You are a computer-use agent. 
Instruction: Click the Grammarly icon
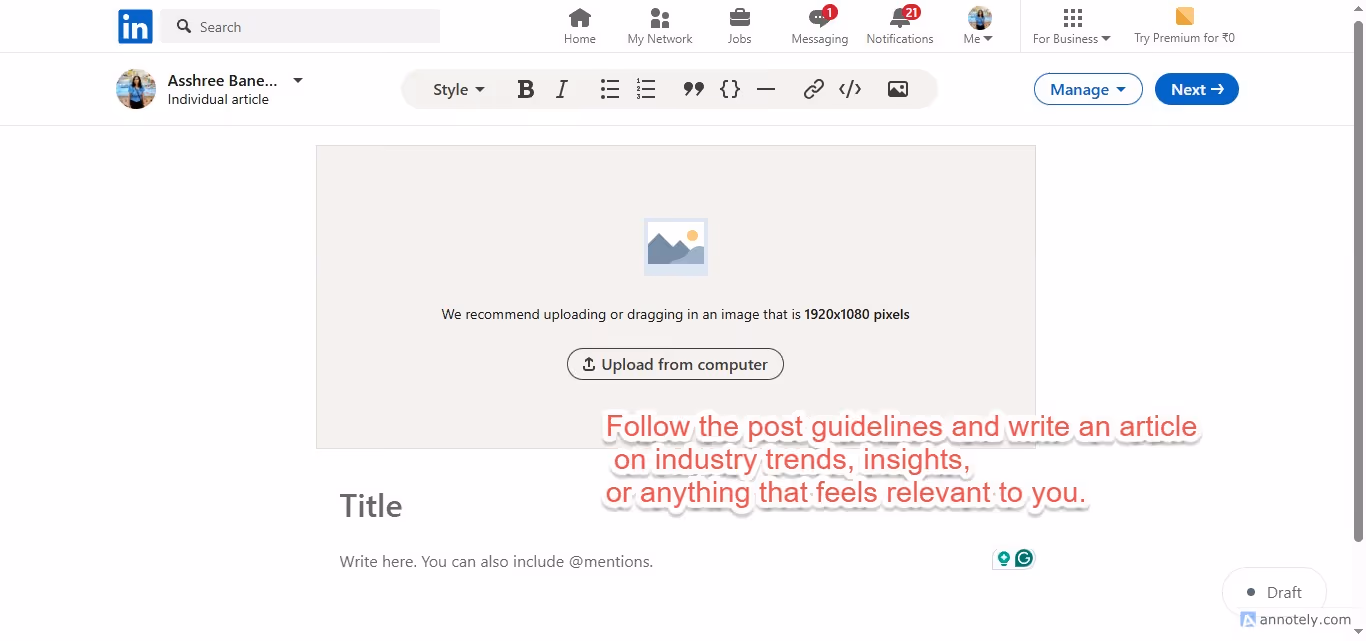[x=1024, y=558]
